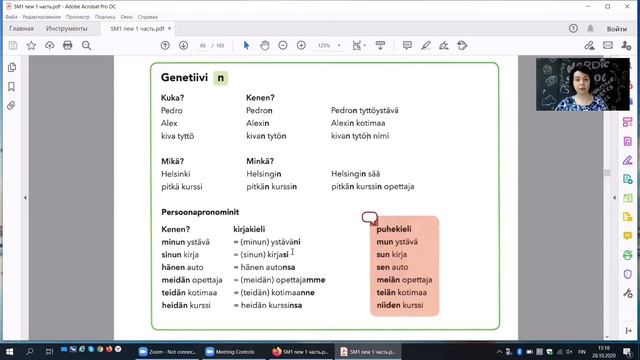Click the Войти sign-in button
This screenshot has height=360, width=640.
click(x=616, y=29)
